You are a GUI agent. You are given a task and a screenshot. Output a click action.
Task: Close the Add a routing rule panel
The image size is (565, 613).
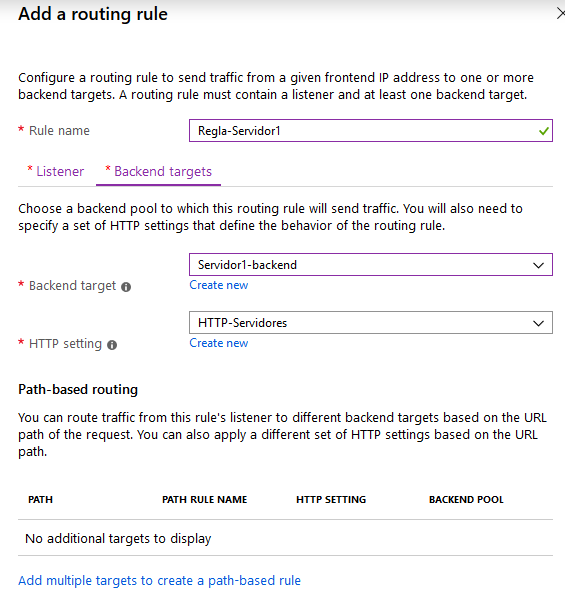click(561, 14)
